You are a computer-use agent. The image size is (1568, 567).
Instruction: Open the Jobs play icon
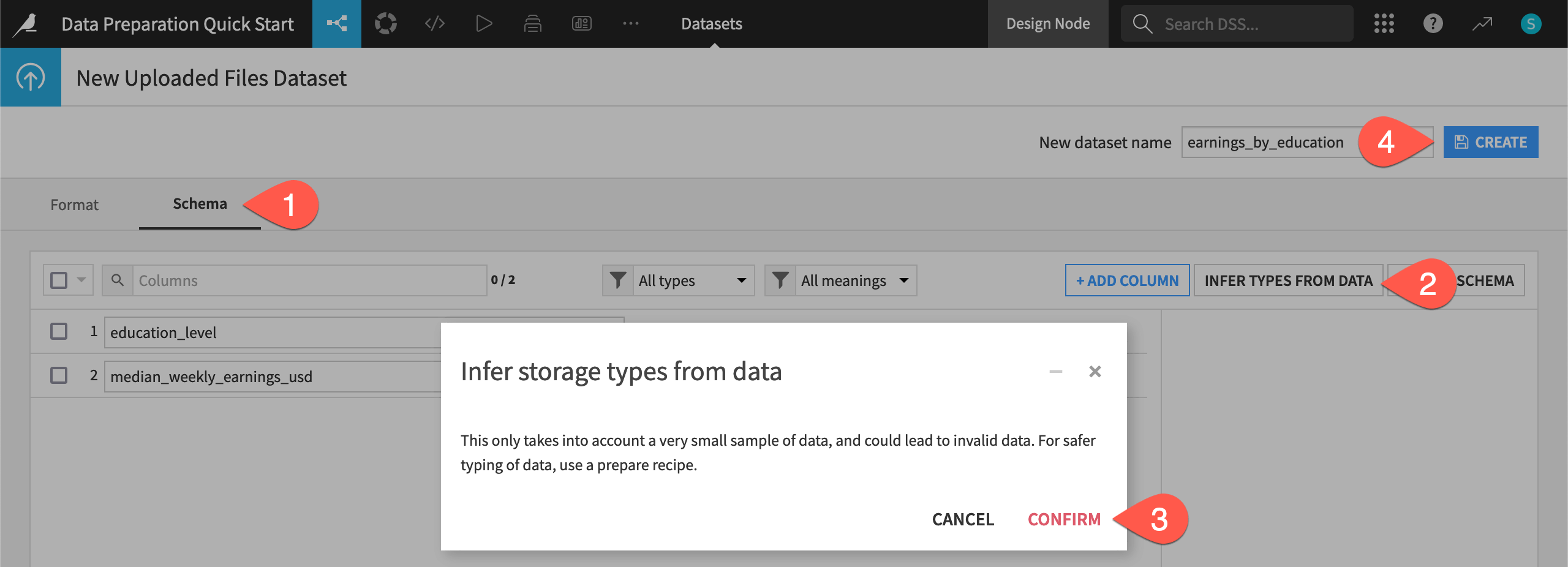pyautogui.click(x=484, y=24)
